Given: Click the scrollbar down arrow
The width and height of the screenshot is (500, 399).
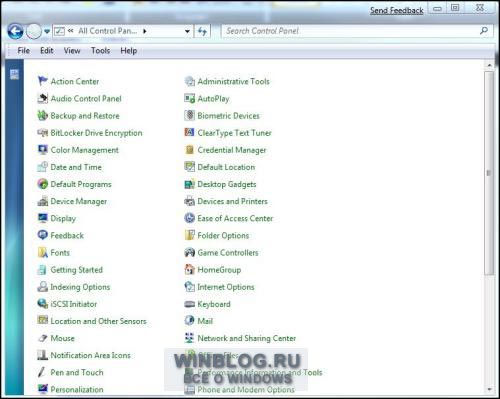Looking at the screenshot, I should pos(489,389).
